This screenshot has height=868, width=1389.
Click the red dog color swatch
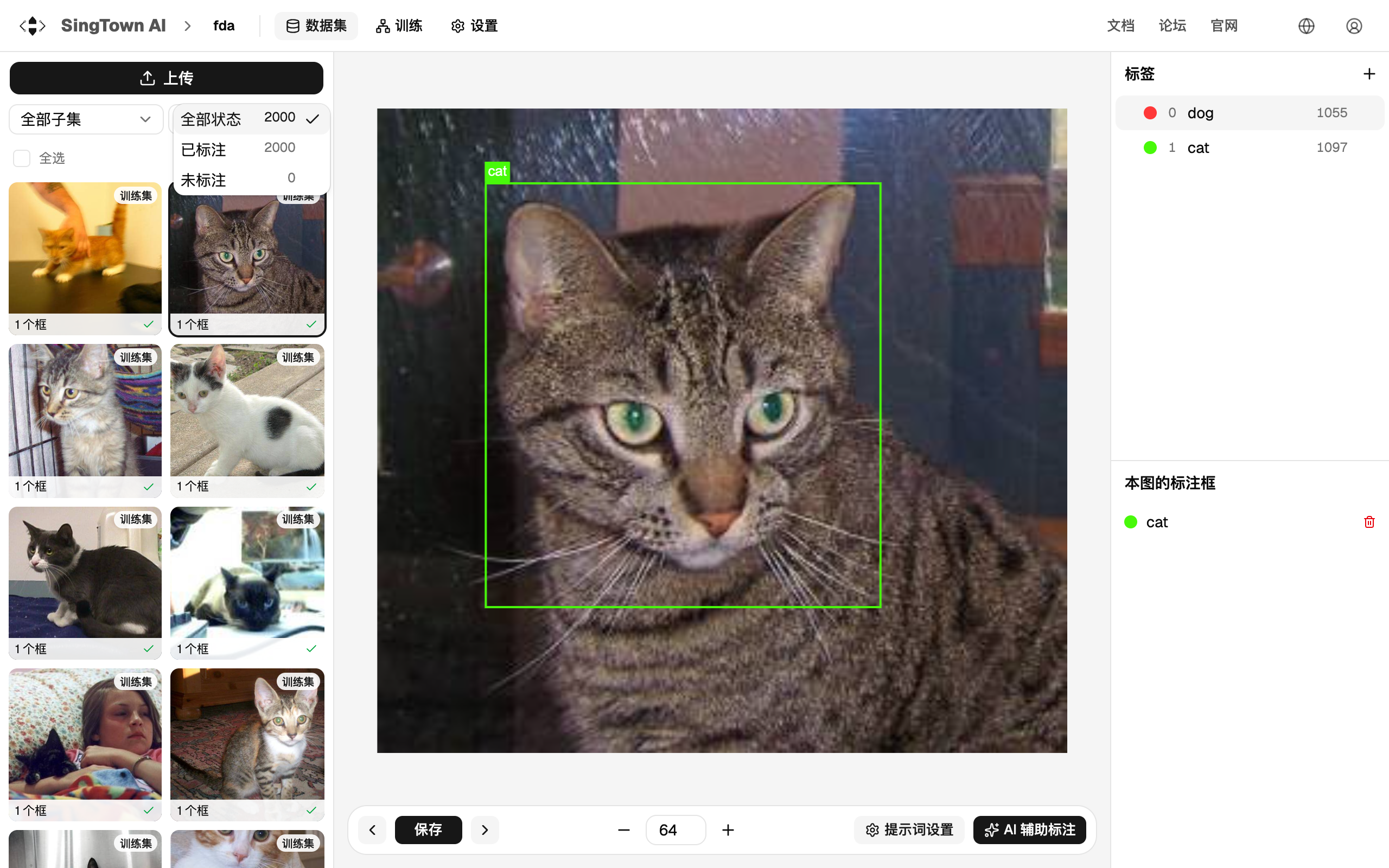click(x=1150, y=113)
